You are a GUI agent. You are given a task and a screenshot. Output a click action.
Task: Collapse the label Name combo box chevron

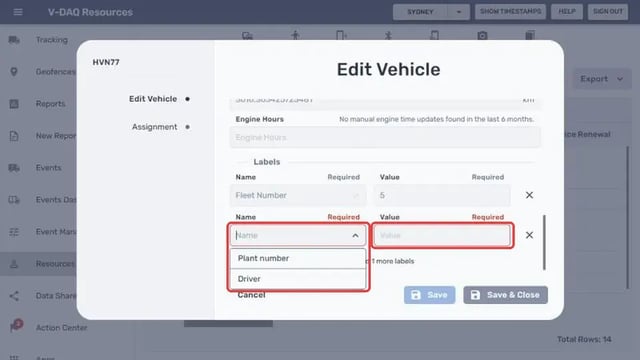[x=355, y=236]
